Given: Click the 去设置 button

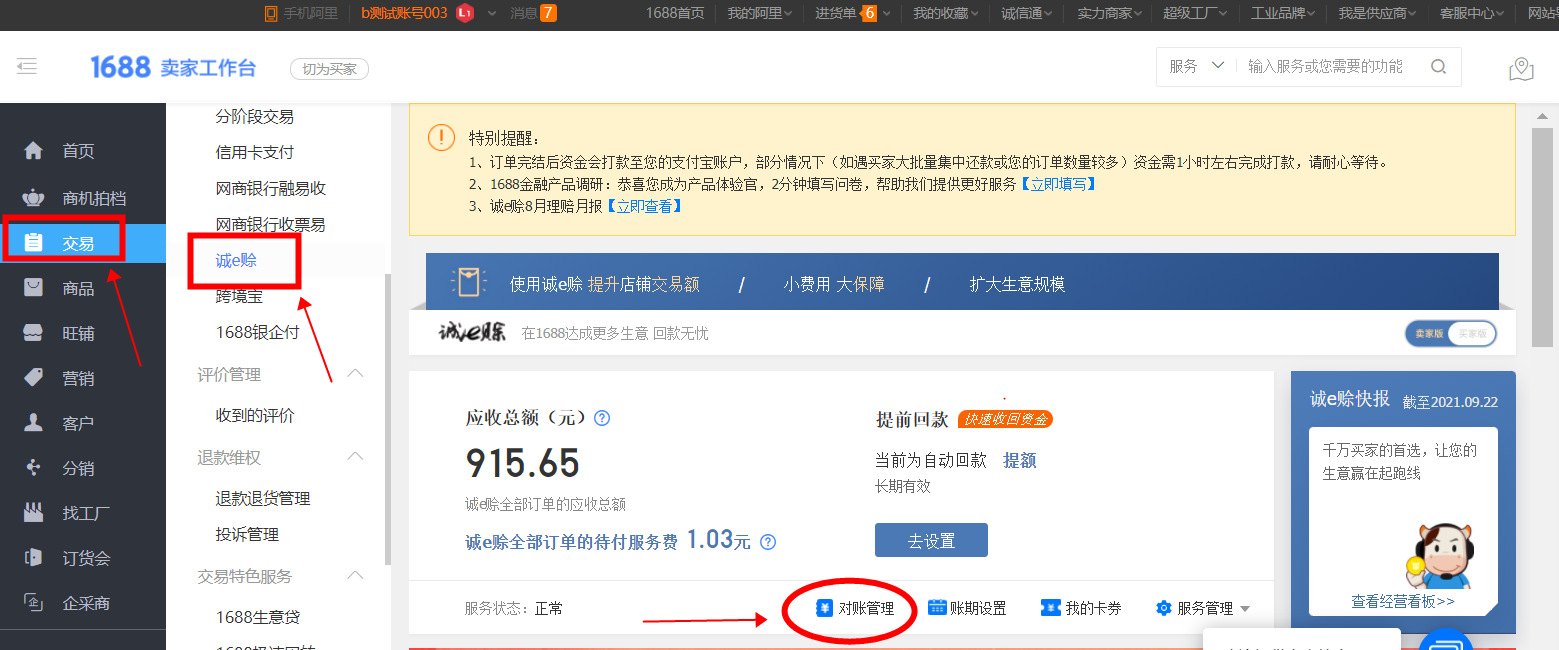Looking at the screenshot, I should point(930,540).
